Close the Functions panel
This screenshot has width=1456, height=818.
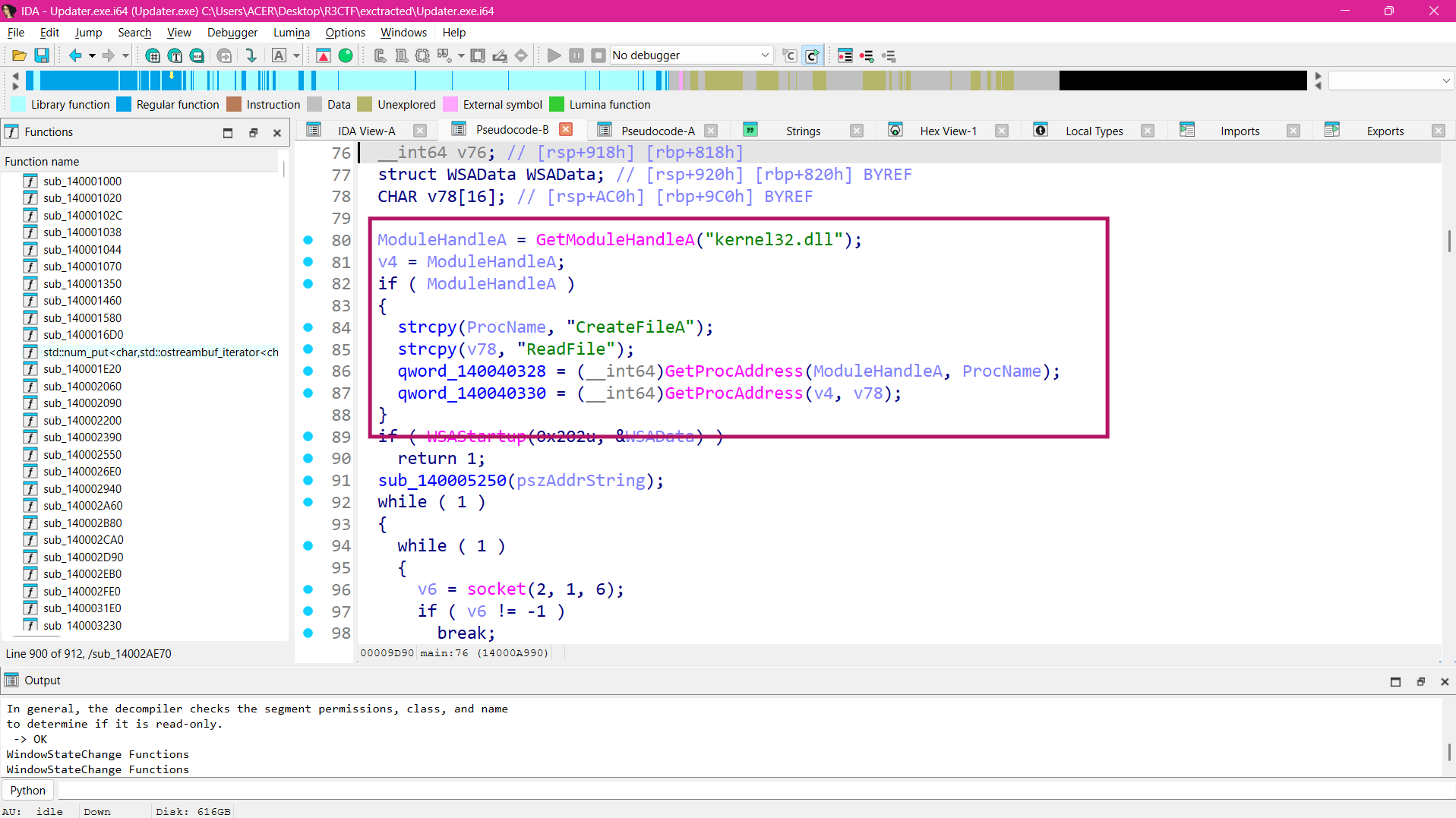click(x=277, y=133)
